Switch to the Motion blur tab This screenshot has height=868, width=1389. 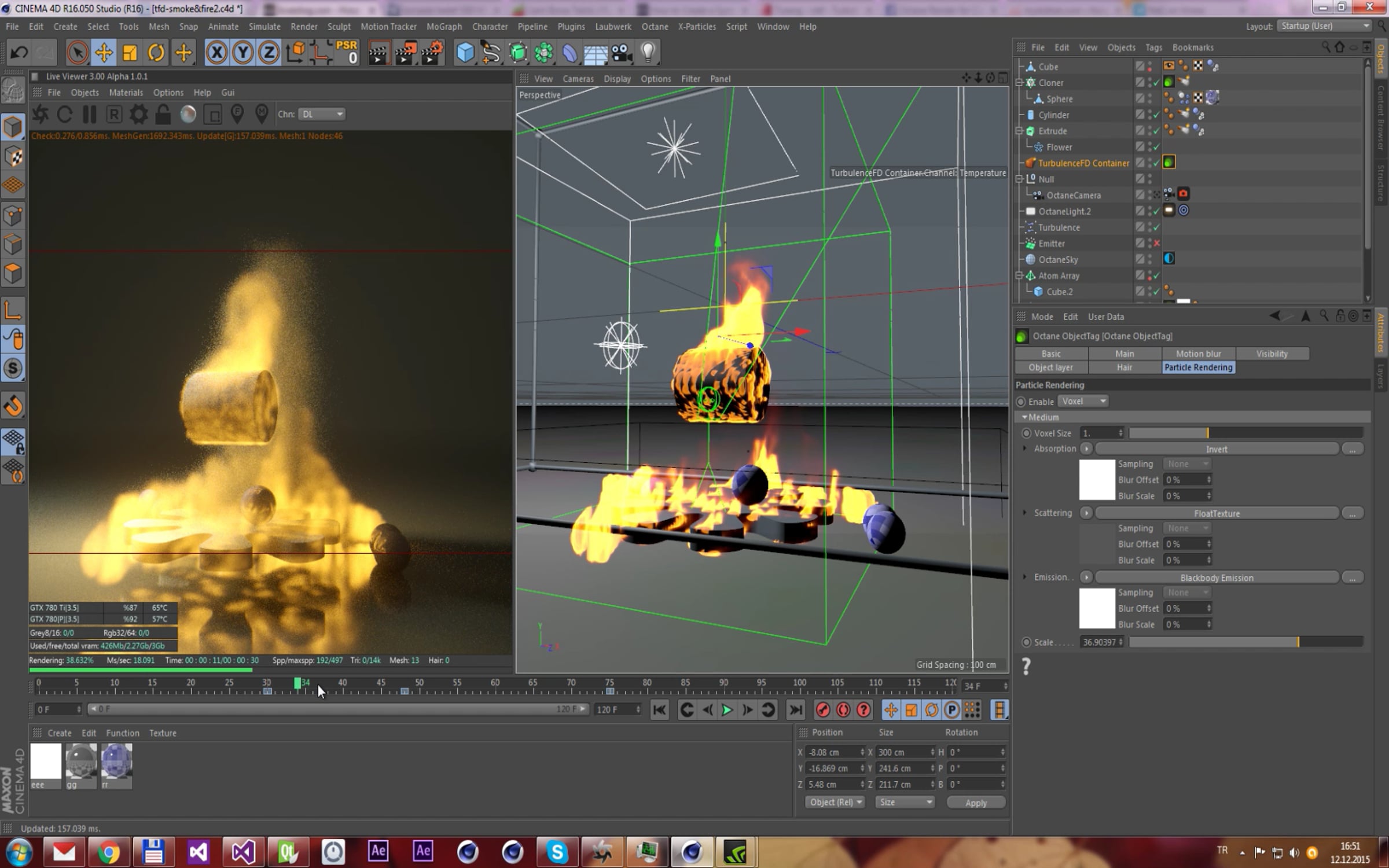(x=1198, y=354)
